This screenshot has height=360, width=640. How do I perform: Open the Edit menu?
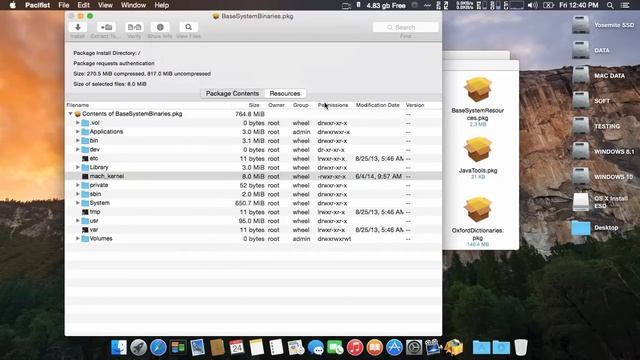[83, 5]
